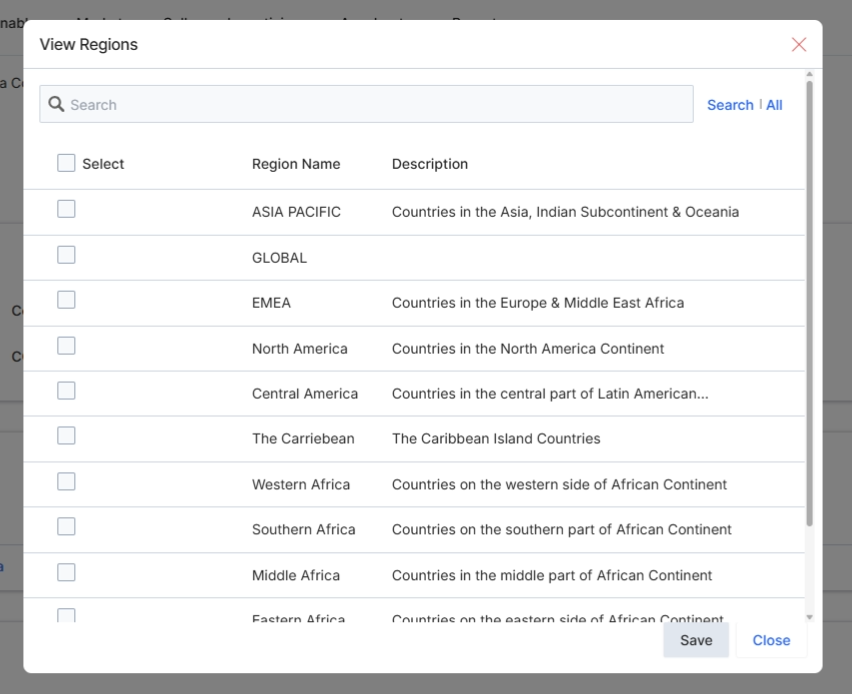852x694 pixels.
Task: Tick the Select all header checkbox
Action: click(66, 162)
